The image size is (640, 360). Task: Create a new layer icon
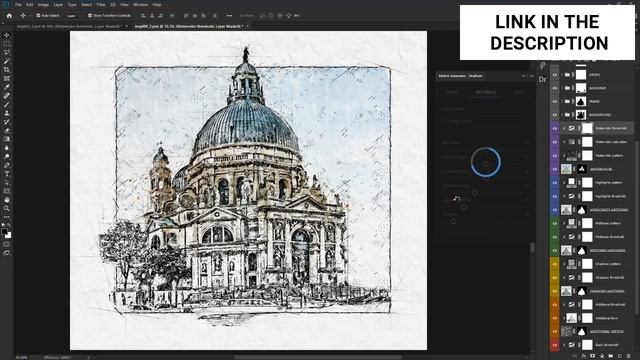(619, 356)
